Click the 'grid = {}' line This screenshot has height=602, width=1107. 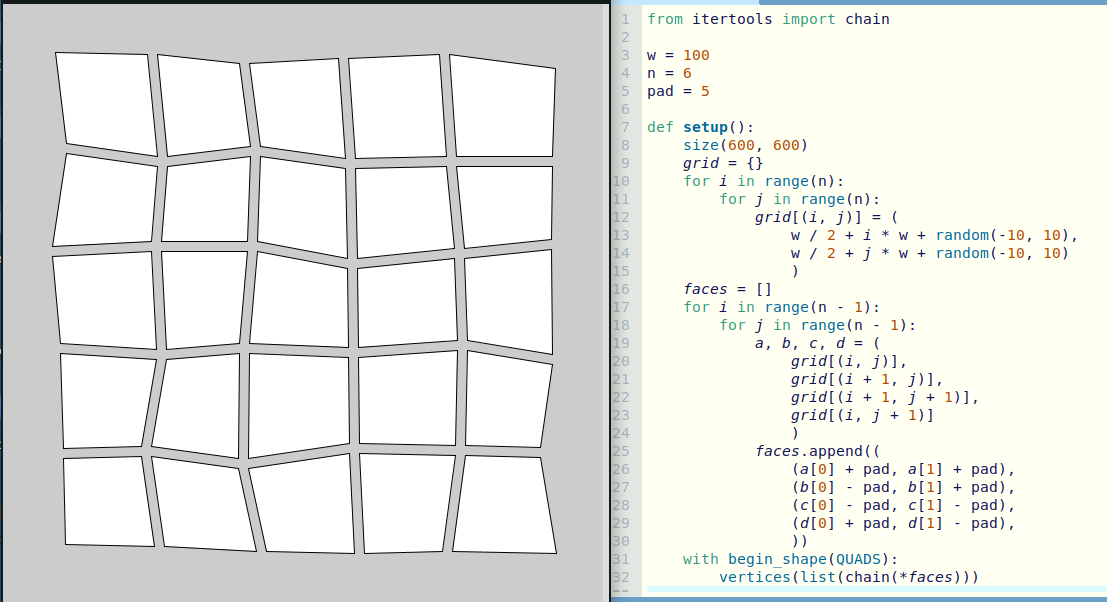point(723,163)
